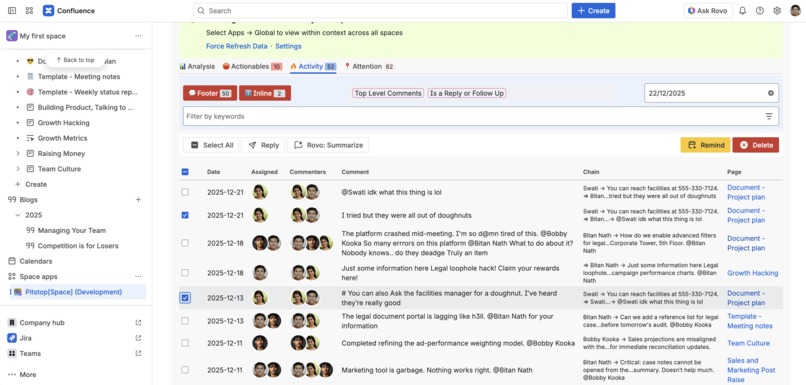Open Jira external link icon

click(x=138, y=338)
